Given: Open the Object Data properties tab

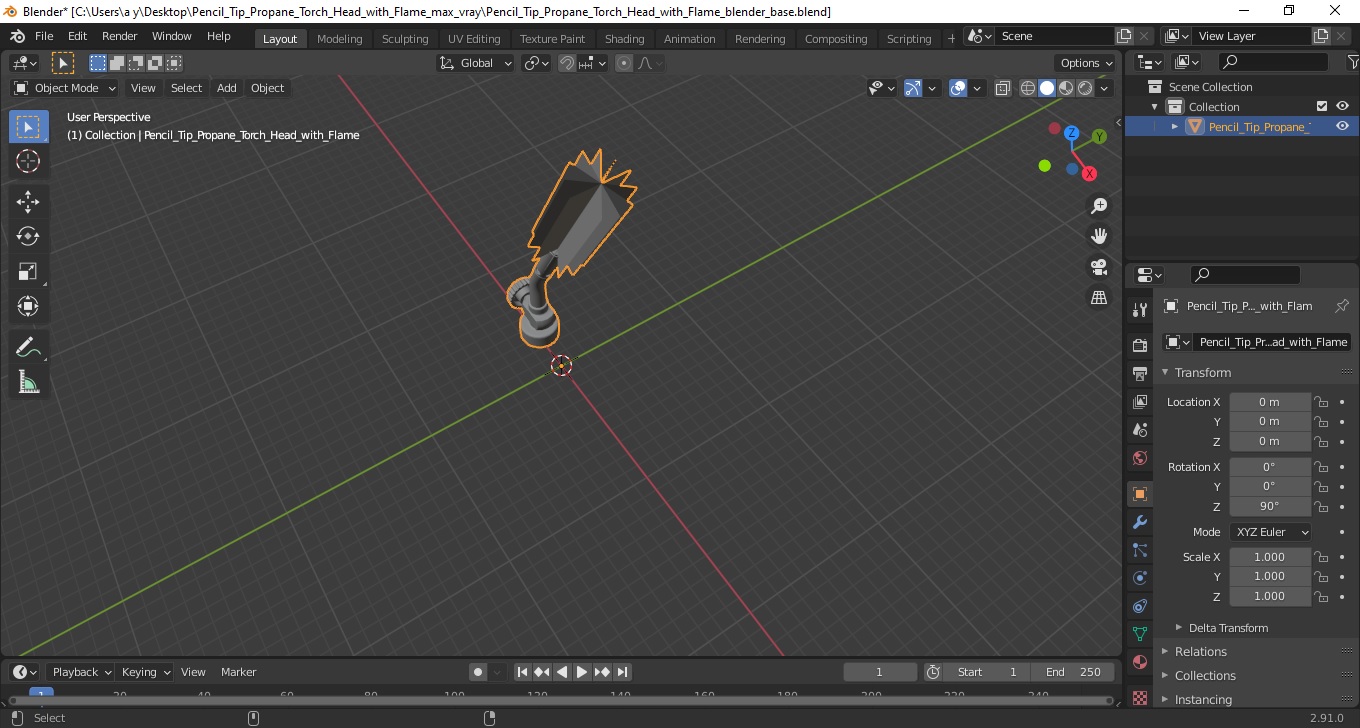Looking at the screenshot, I should 1139,634.
